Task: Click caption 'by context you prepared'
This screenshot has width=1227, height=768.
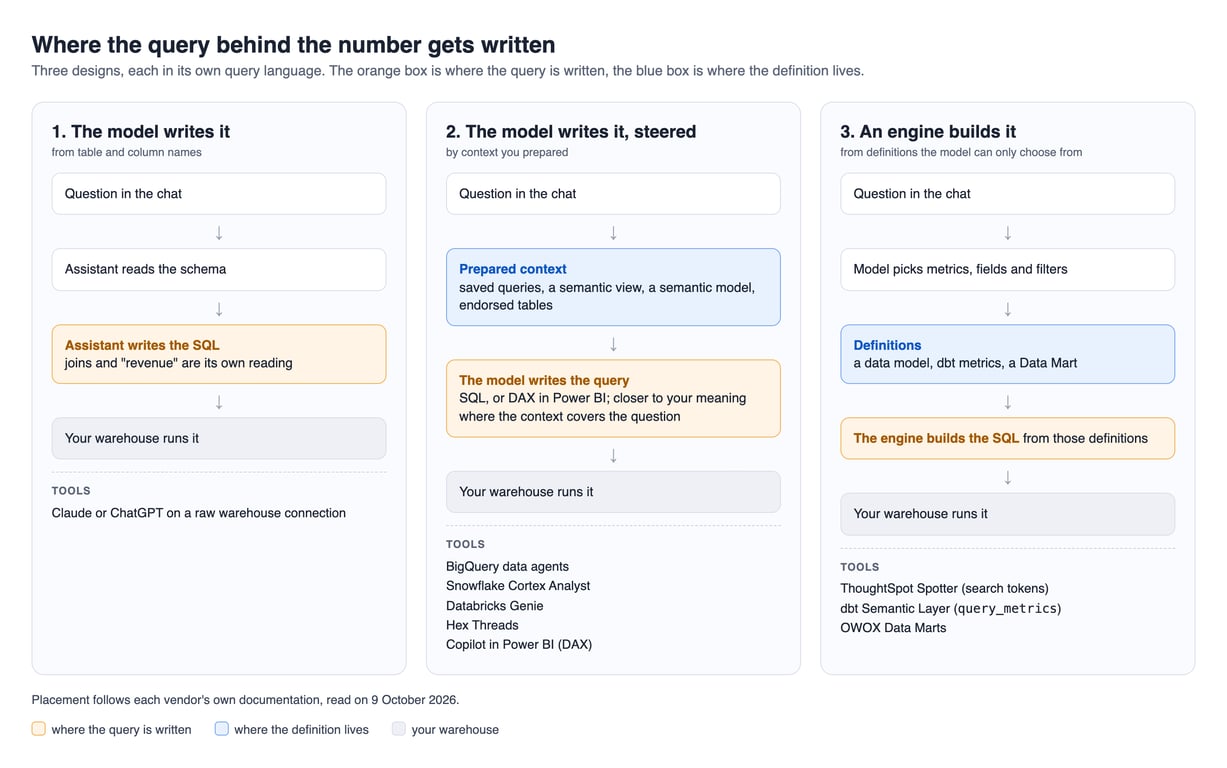Action: coord(507,152)
